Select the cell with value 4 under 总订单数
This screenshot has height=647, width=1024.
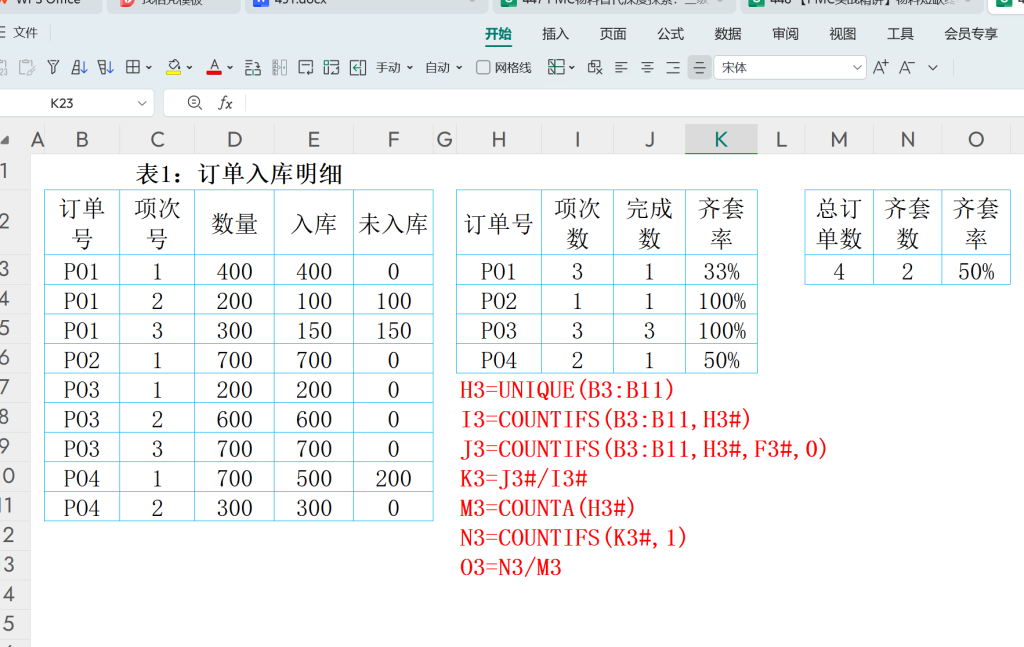(839, 272)
